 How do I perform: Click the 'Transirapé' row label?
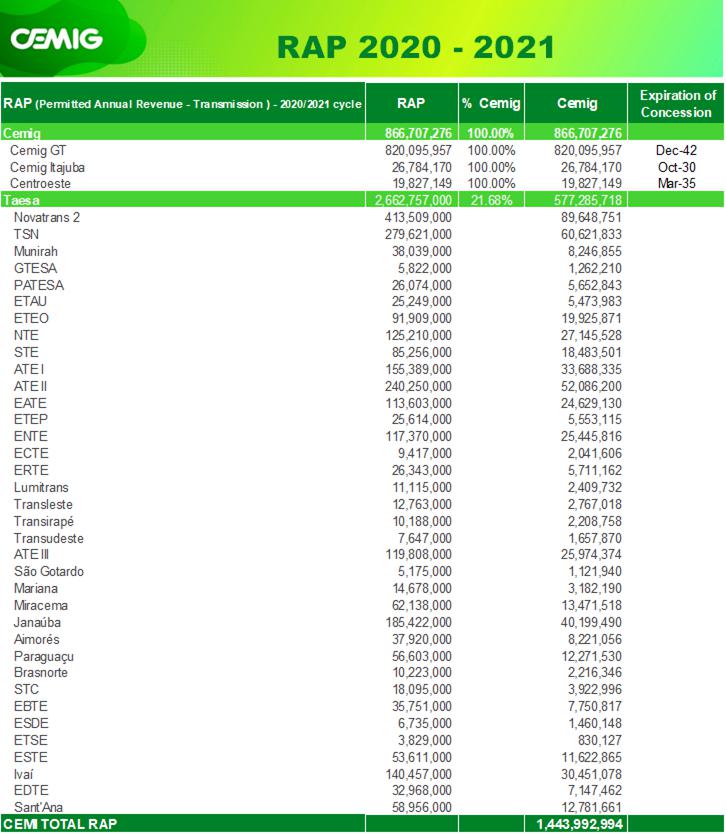[44, 522]
